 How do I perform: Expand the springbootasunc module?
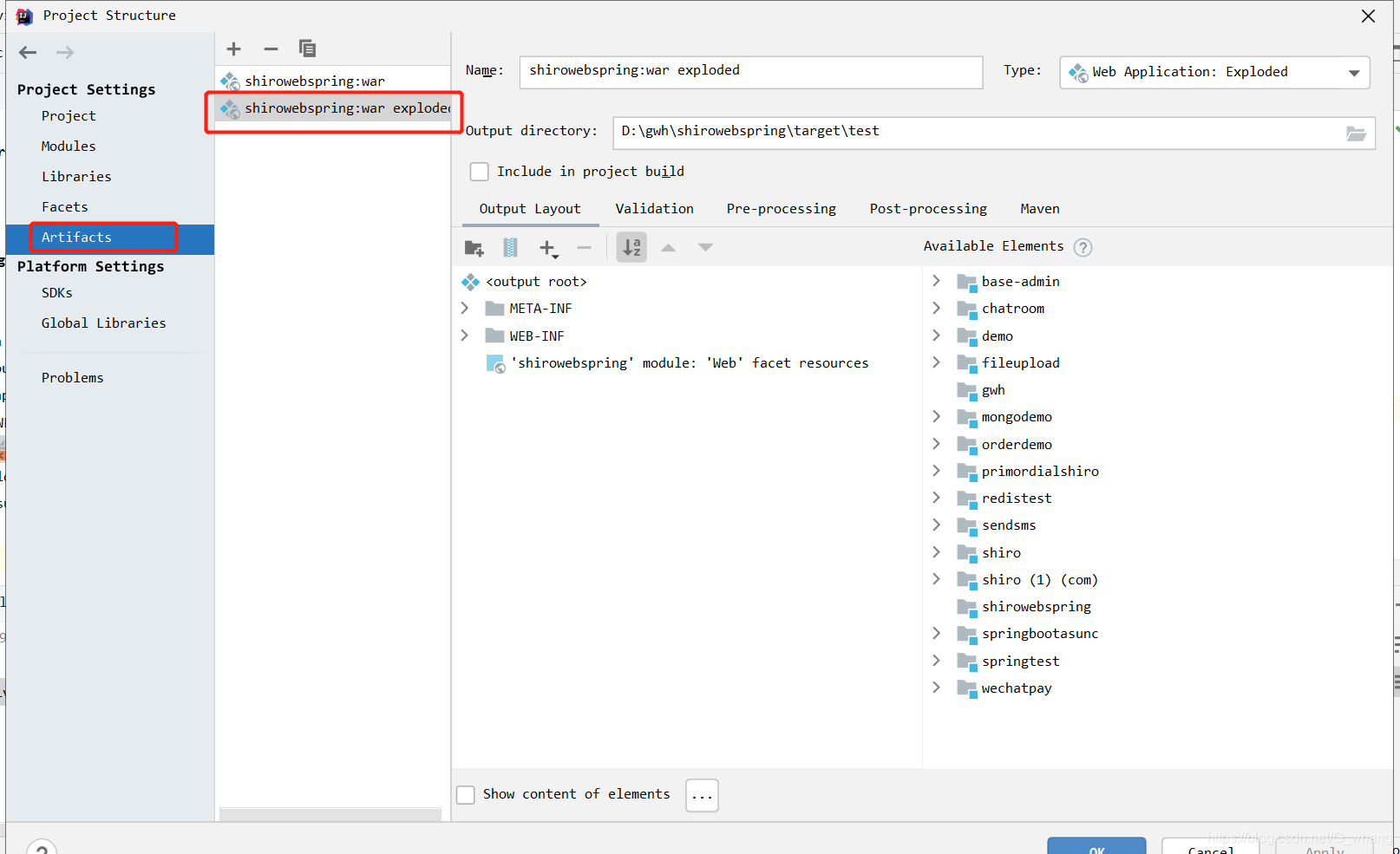click(936, 633)
